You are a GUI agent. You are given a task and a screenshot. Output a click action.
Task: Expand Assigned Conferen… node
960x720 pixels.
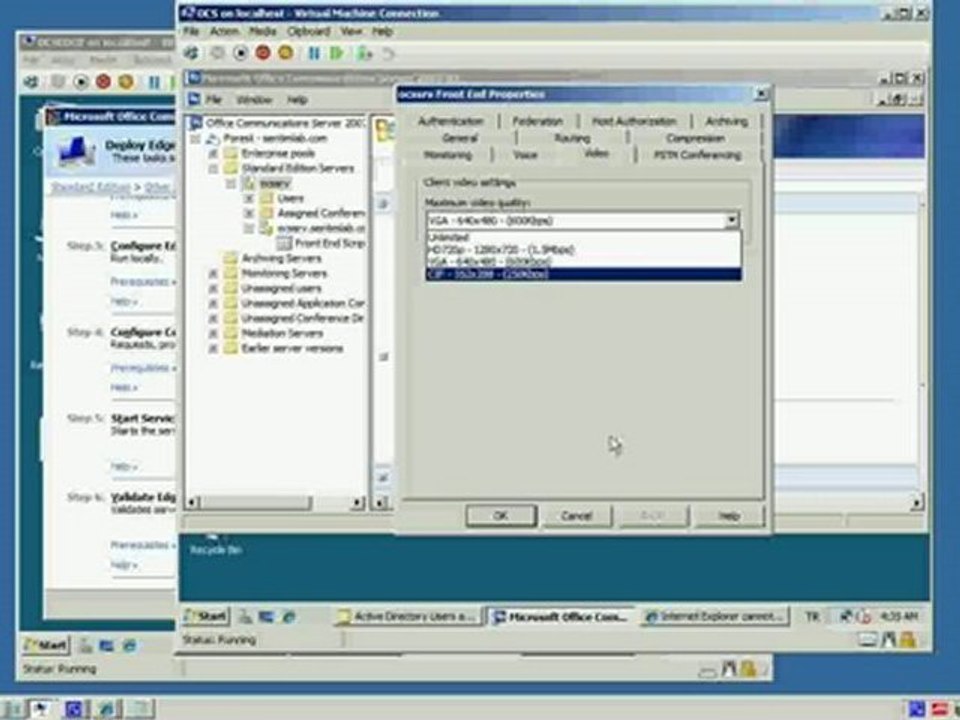[249, 214]
